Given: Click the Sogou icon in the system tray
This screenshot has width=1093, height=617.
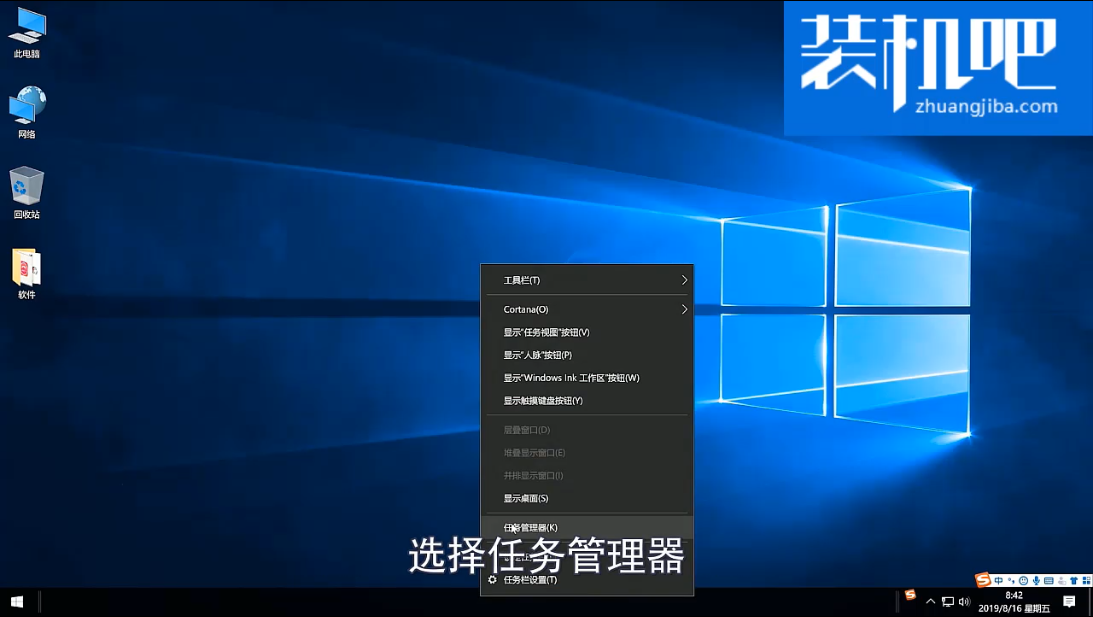Looking at the screenshot, I should pyautogui.click(x=910, y=596).
